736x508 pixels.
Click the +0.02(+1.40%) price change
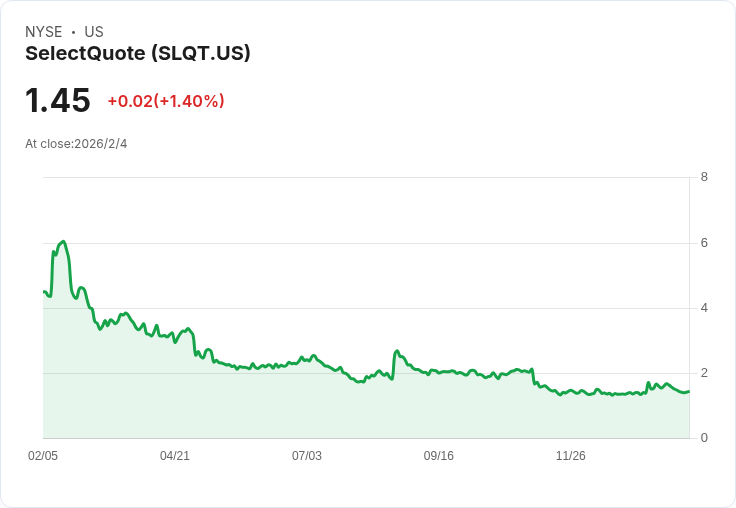coord(166,101)
